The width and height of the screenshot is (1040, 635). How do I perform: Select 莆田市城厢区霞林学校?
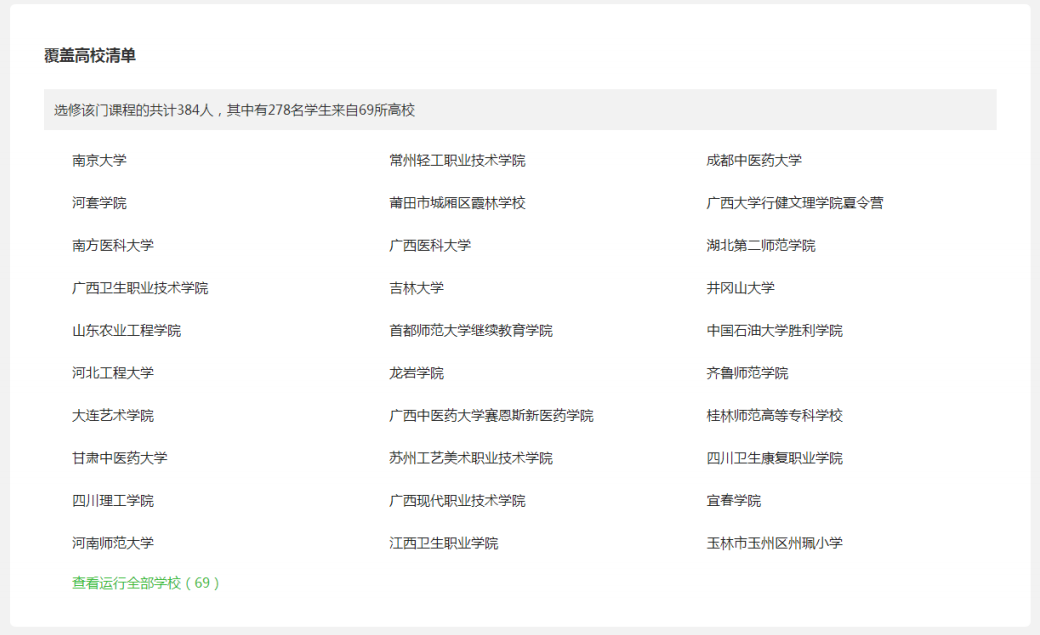coord(457,203)
